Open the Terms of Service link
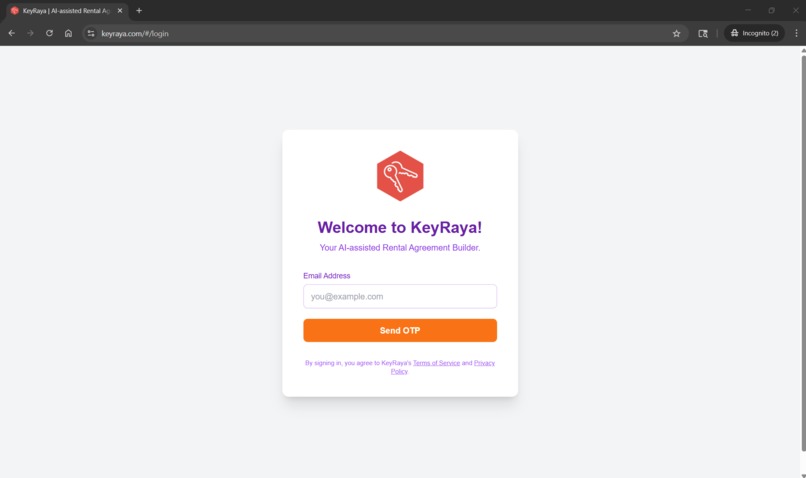Viewport: 806px width, 478px height. pyautogui.click(x=436, y=363)
